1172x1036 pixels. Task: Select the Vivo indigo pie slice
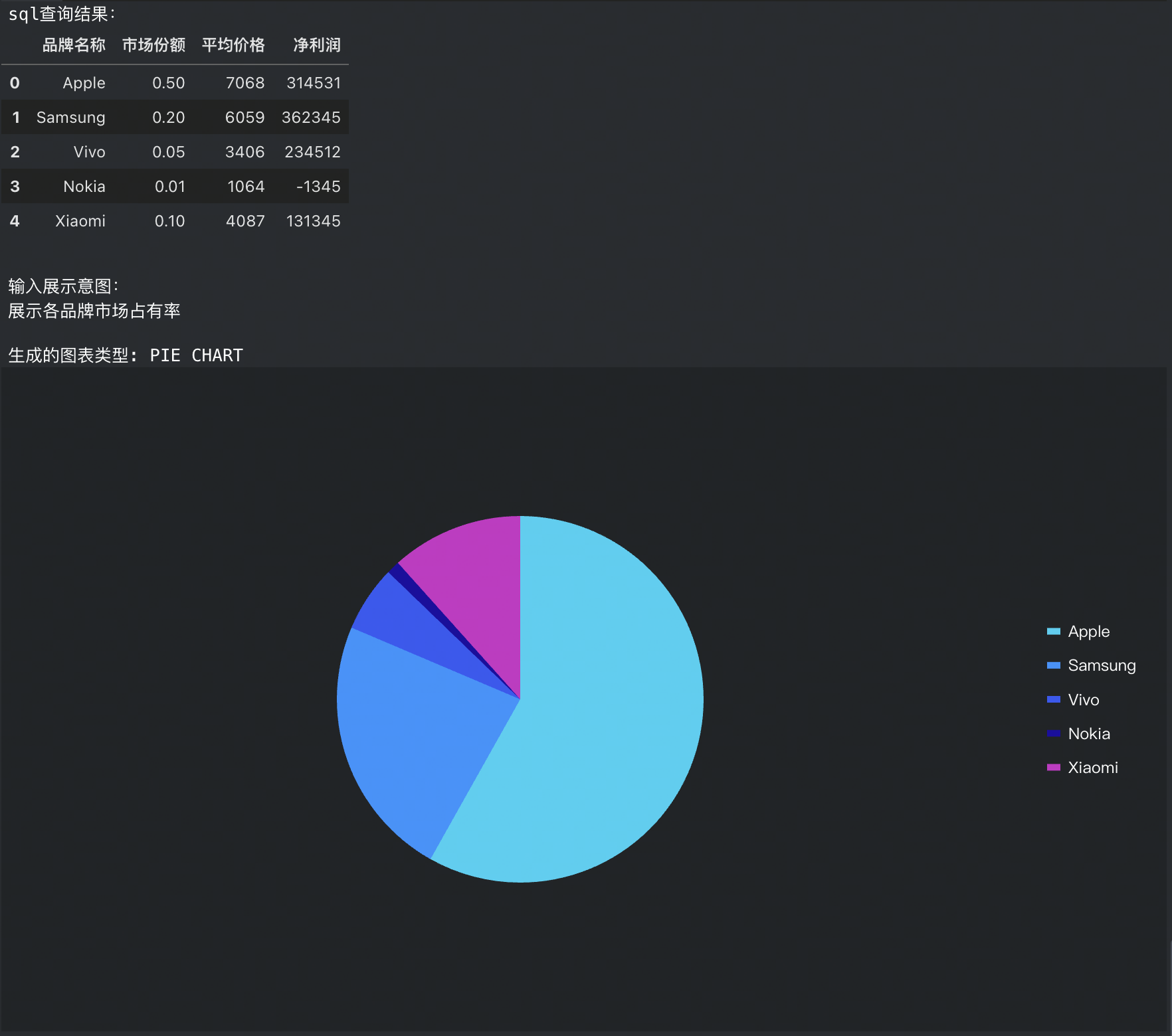[x=405, y=621]
